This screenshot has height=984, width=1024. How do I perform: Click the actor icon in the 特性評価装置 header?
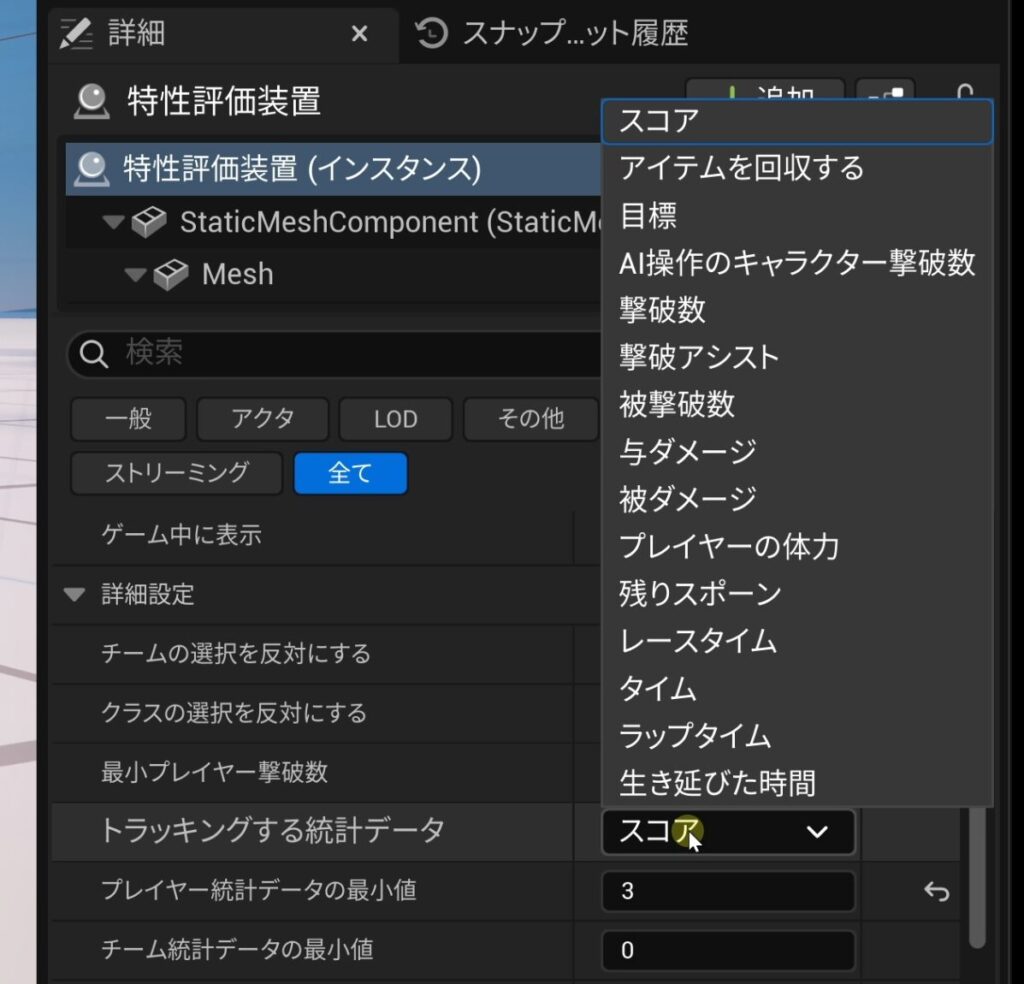[x=93, y=102]
